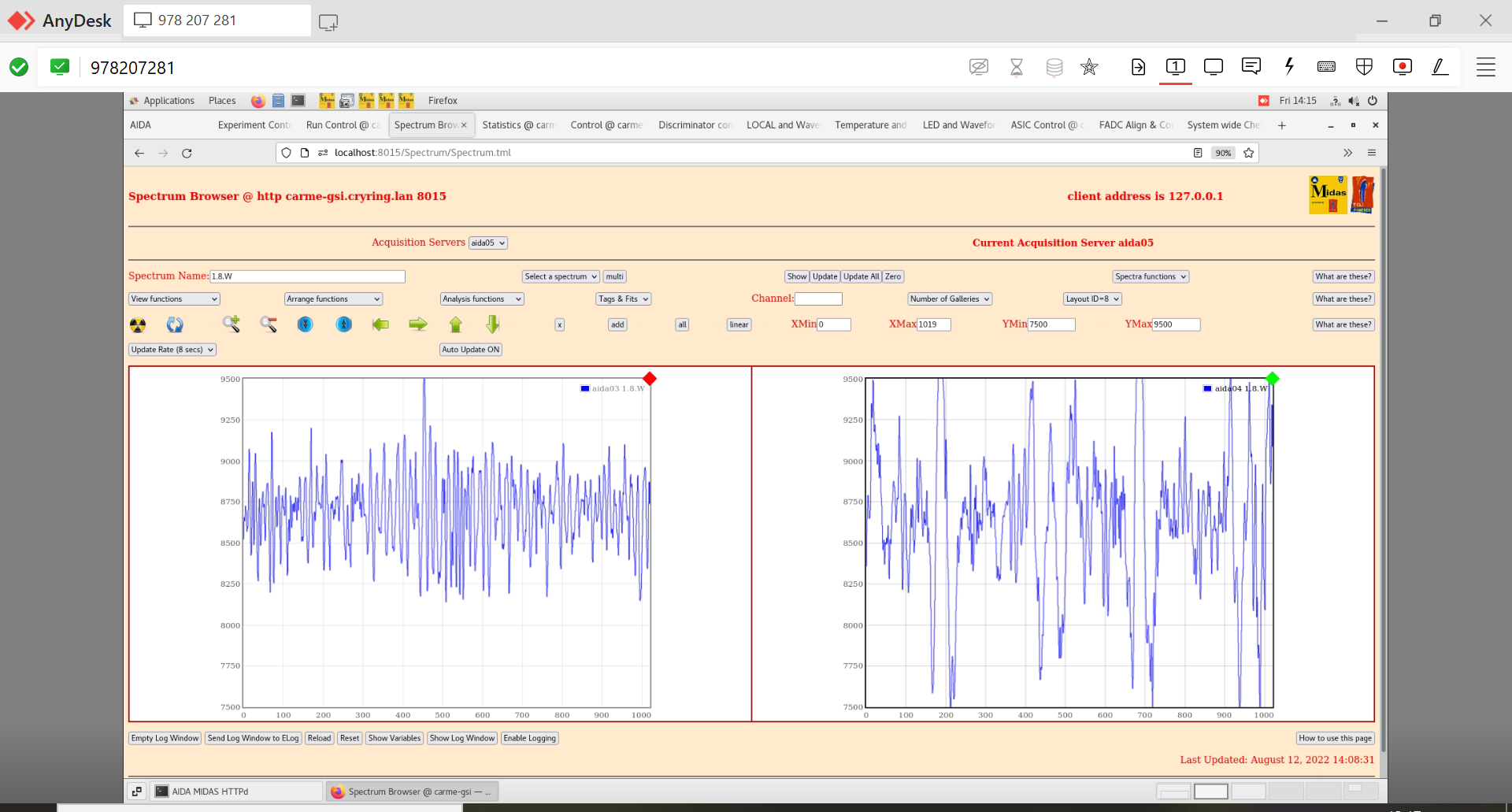Click the Firefox reload page button
Screen dimensions: 1512x812
coord(187,153)
